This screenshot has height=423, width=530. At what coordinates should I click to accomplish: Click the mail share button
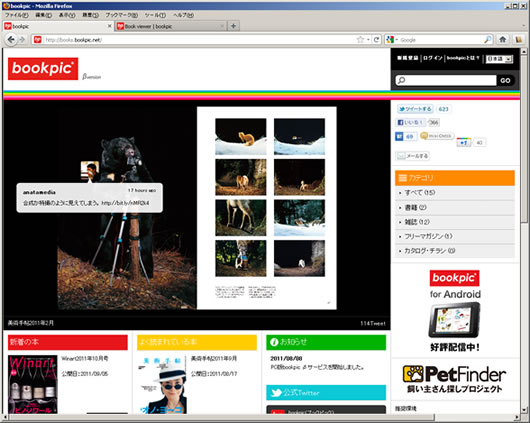point(412,156)
